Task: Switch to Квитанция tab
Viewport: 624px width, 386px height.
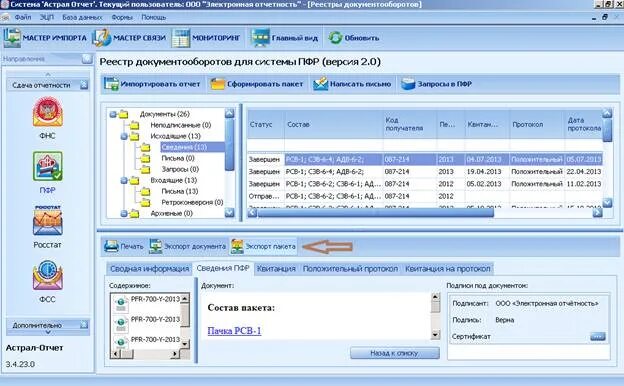Action: [x=276, y=269]
